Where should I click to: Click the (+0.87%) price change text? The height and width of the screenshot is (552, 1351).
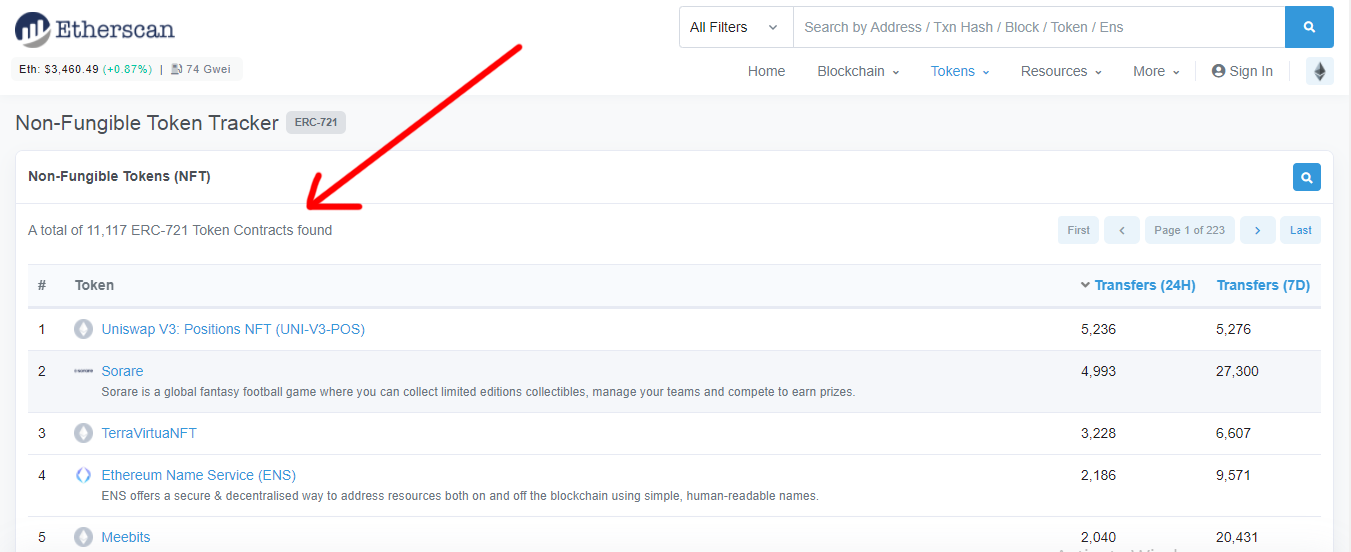tap(127, 69)
